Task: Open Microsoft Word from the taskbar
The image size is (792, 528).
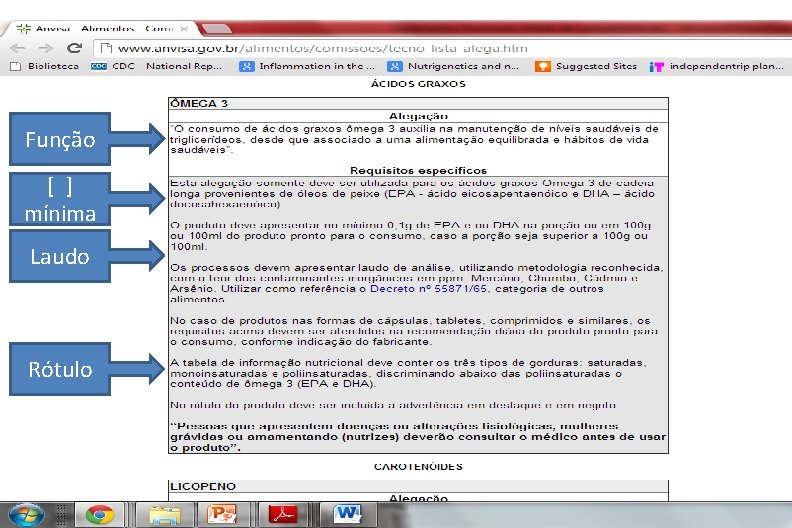Action: [x=348, y=515]
